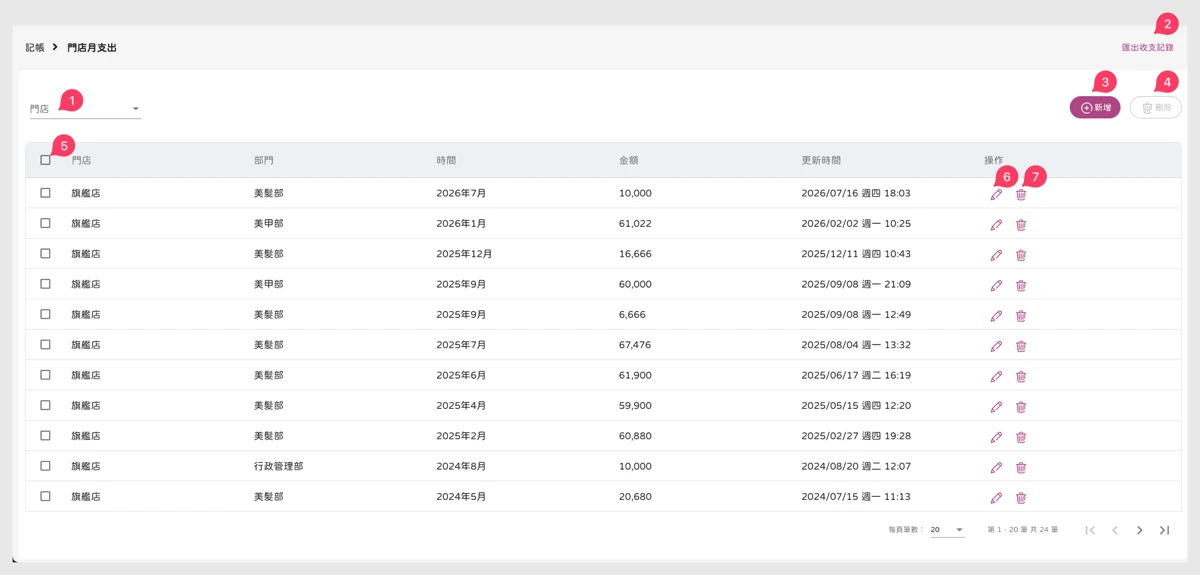The width and height of the screenshot is (1200, 575).
Task: Check the 2026年7月 row checkbox
Action: pos(45,193)
